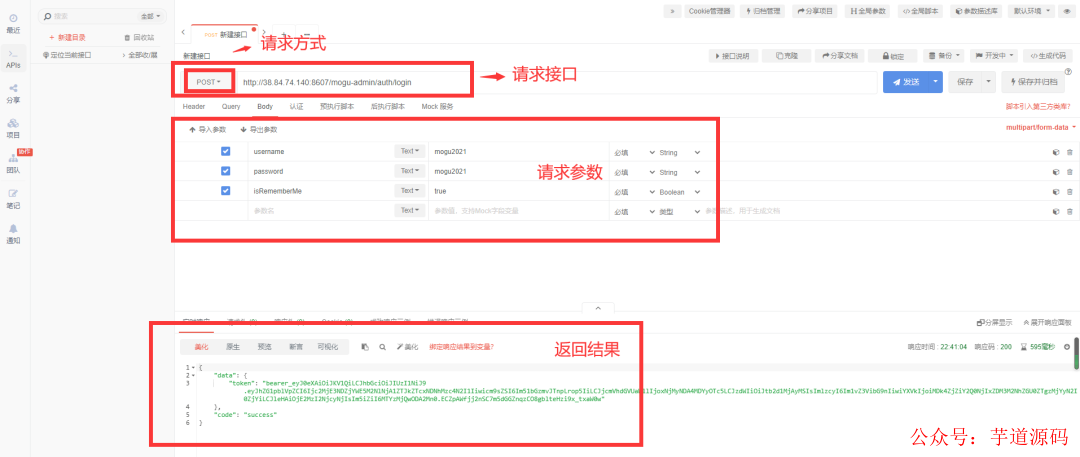Click the 美化 beautify wand in response toolbar
This screenshot has height=457, width=1080.
(407, 347)
